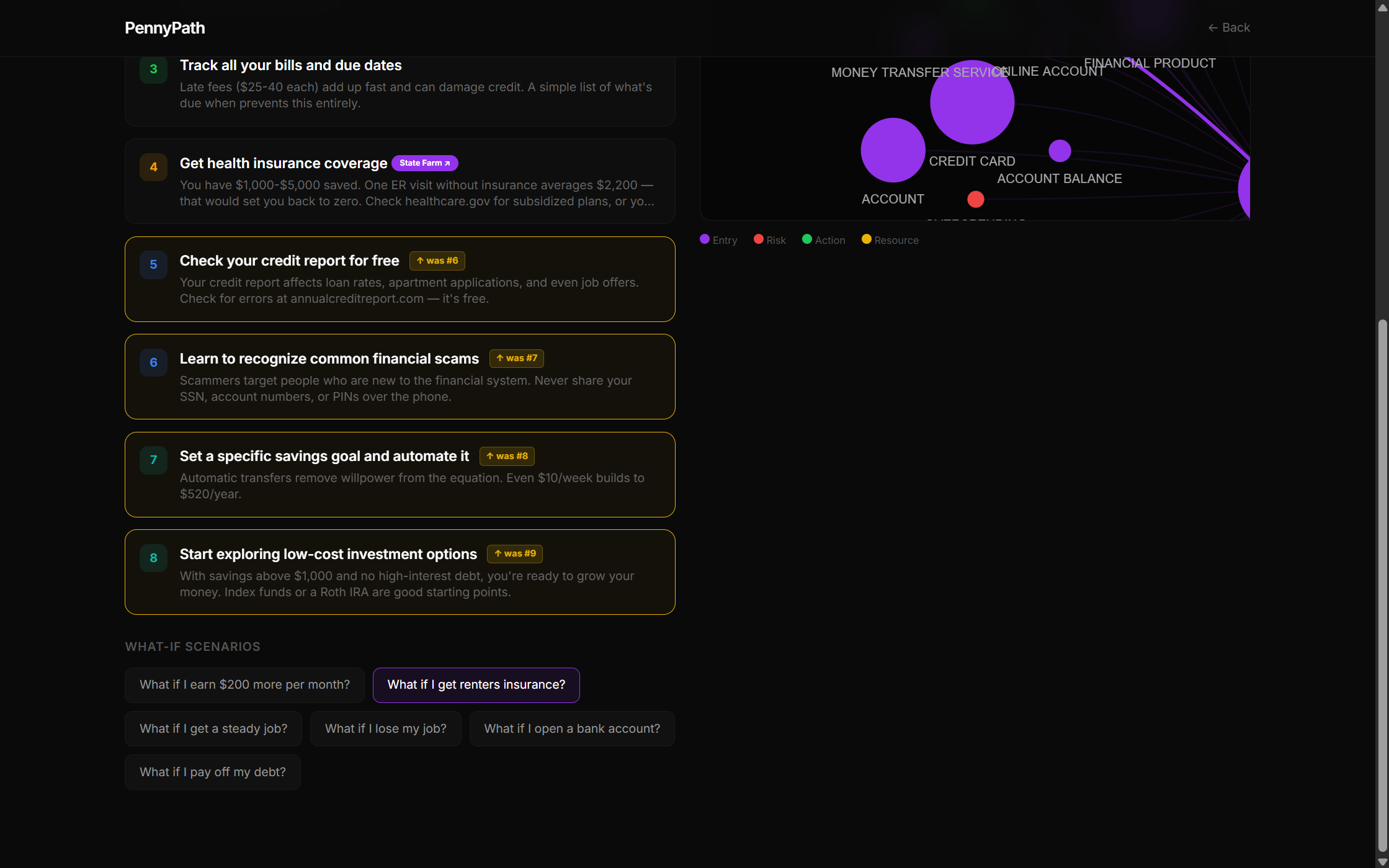
Task: Select the red risk node in graph
Action: click(975, 199)
